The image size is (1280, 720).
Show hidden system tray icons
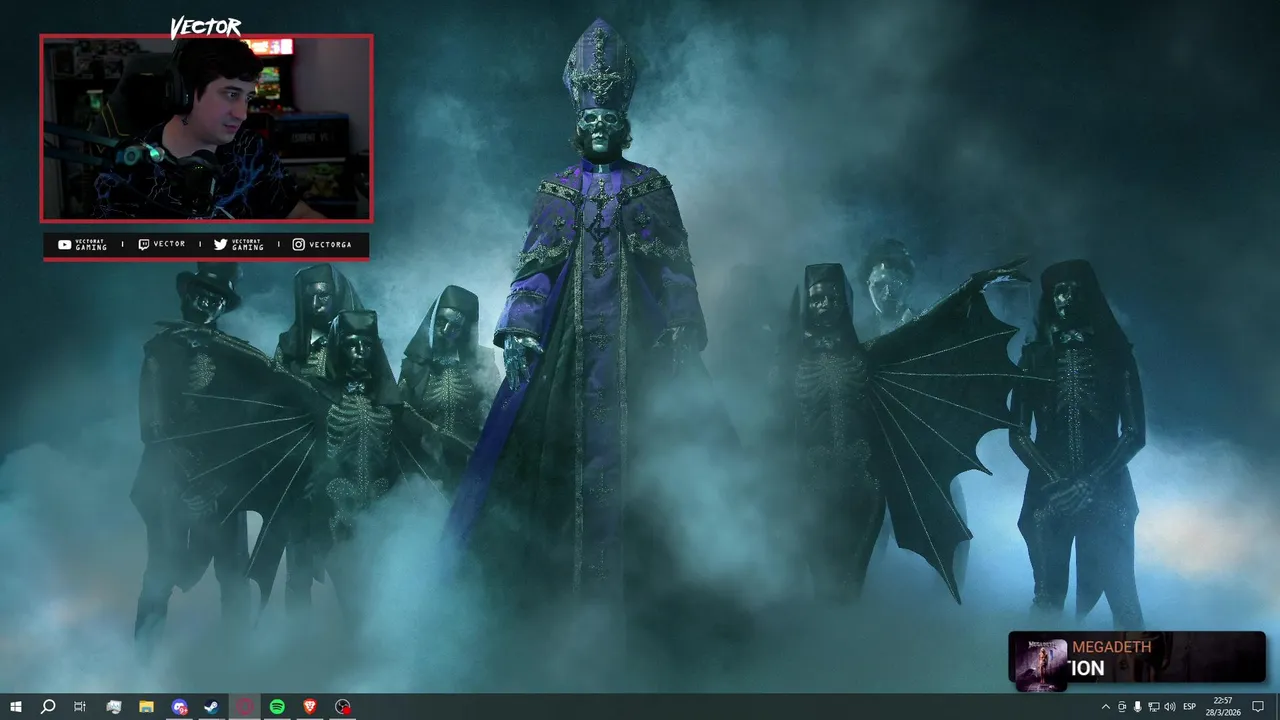[x=1105, y=707]
